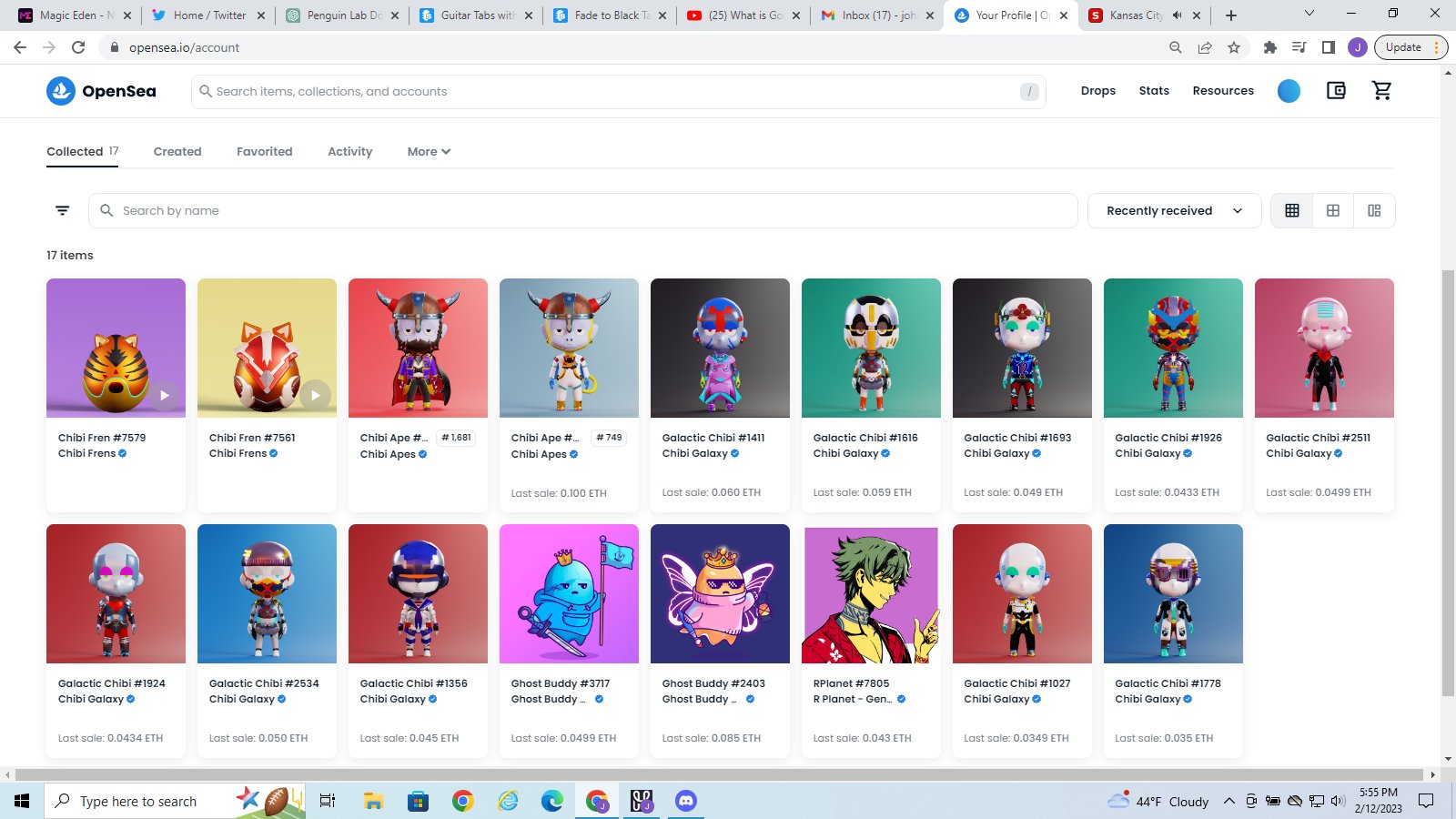
Task: Switch to the Home / Twitter browser tab
Action: [210, 15]
